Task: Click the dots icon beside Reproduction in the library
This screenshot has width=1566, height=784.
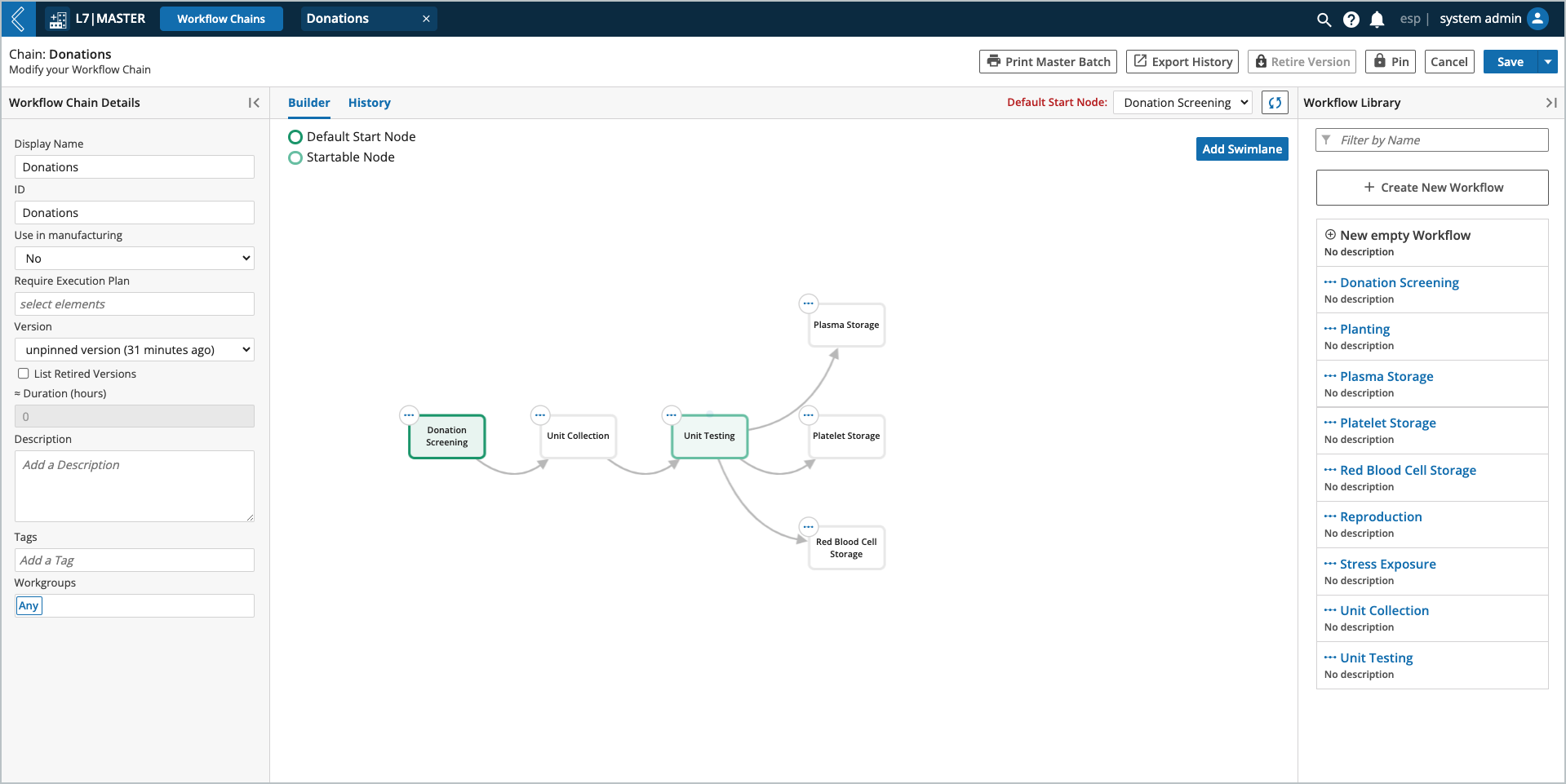Action: (1330, 516)
